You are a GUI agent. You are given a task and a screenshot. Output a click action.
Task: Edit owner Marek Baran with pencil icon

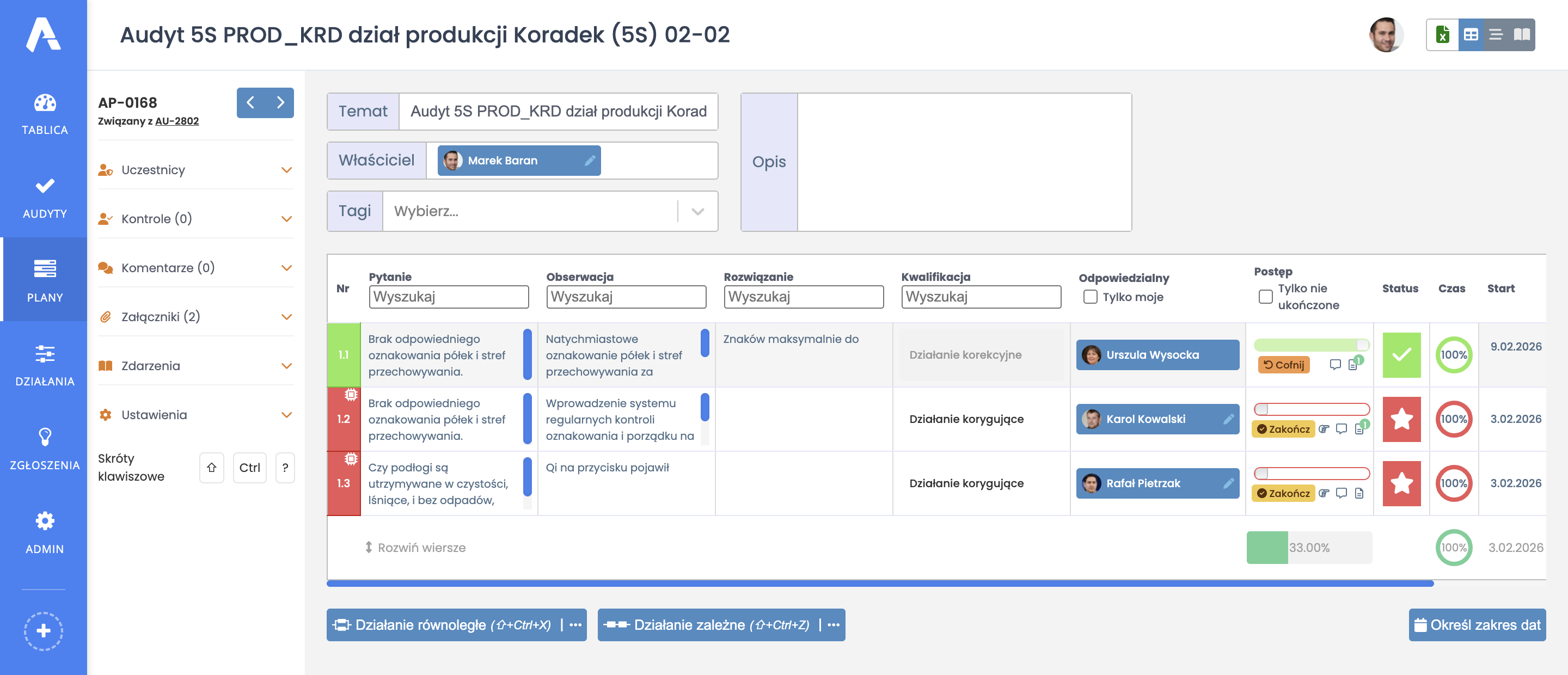(x=589, y=161)
